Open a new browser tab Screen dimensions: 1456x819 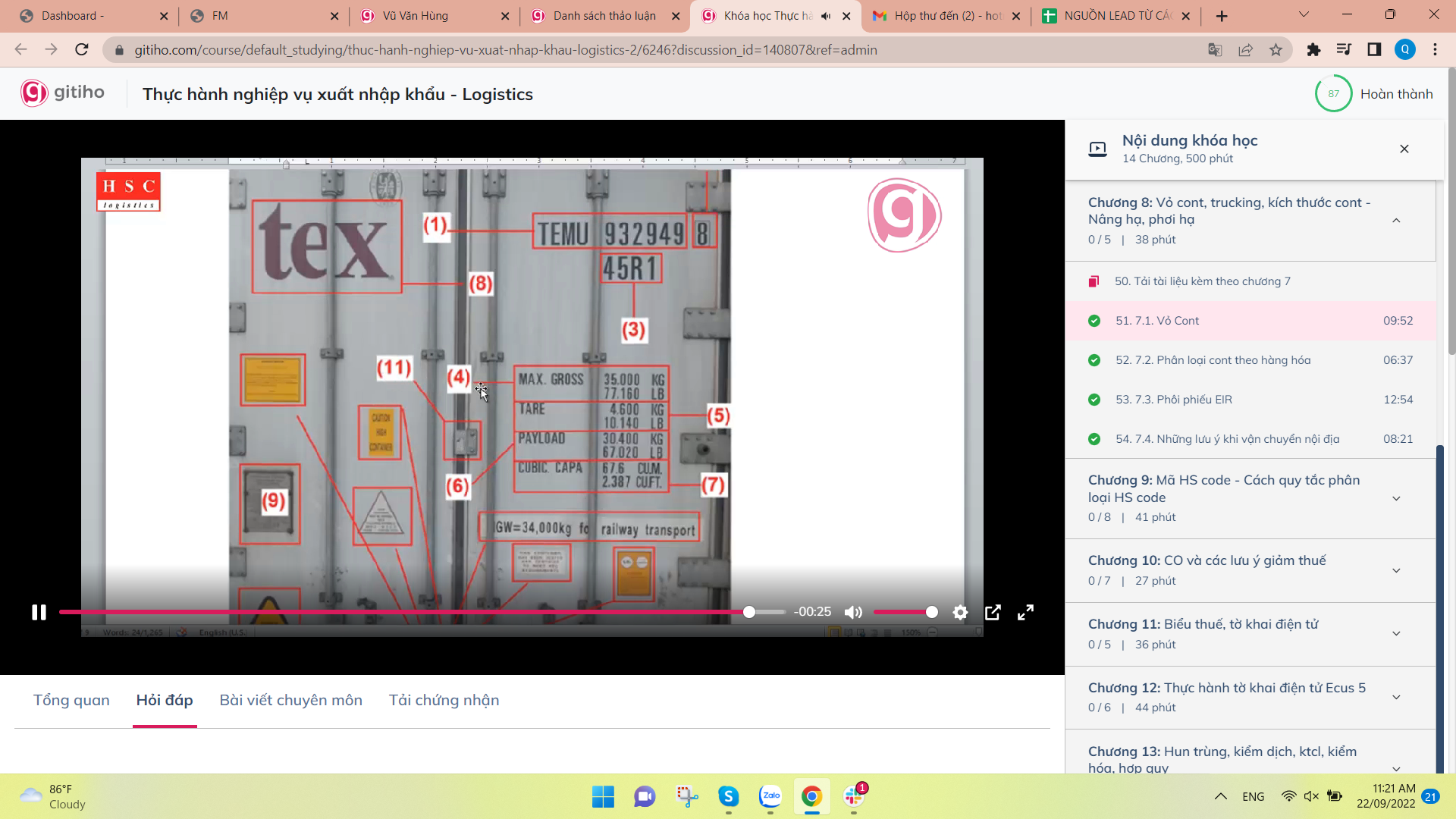pyautogui.click(x=1221, y=16)
